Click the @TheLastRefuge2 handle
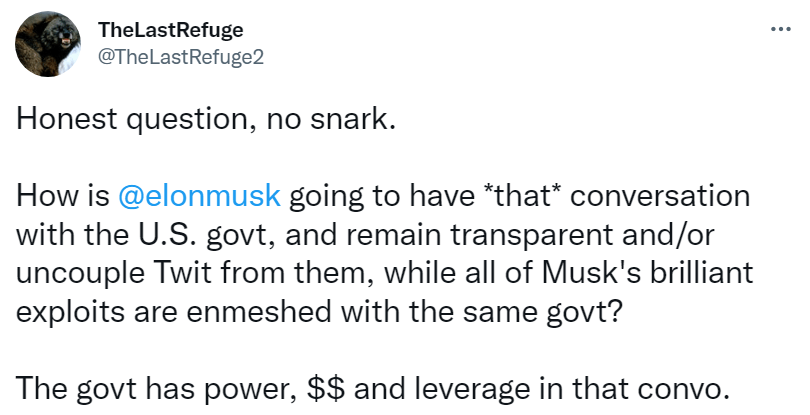 [180, 58]
